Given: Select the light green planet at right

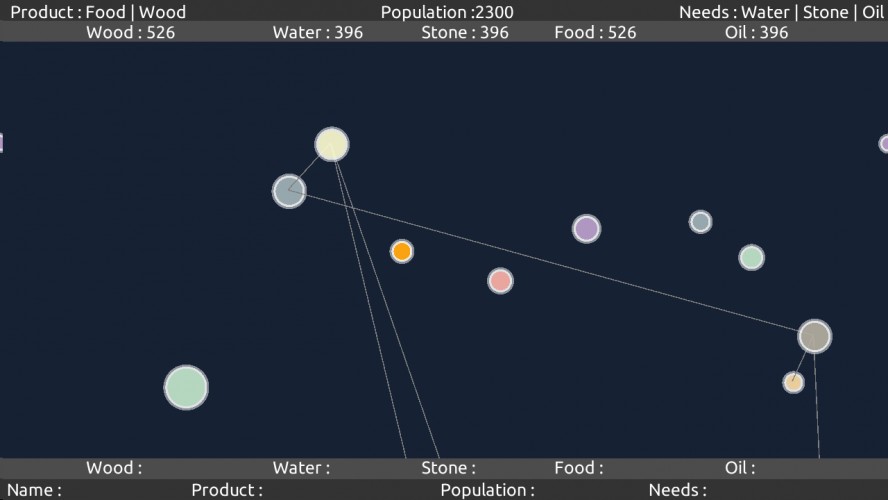Looking at the screenshot, I should pos(752,258).
